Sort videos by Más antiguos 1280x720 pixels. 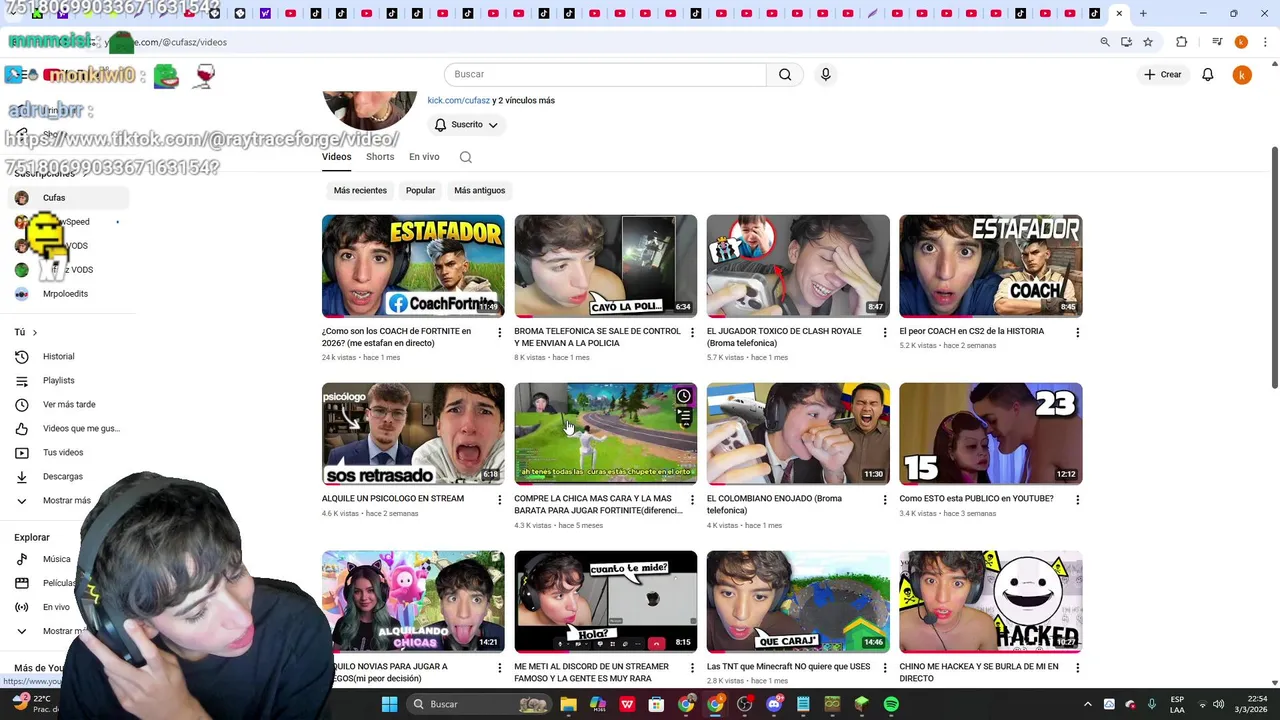480,190
